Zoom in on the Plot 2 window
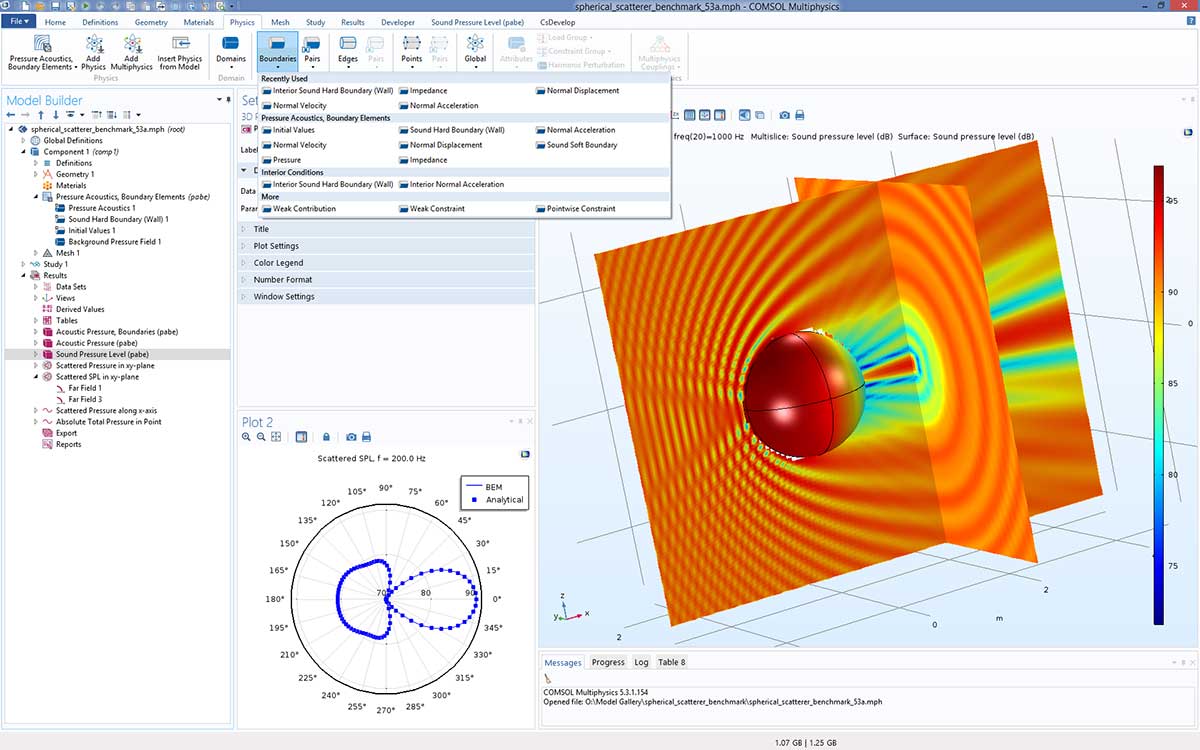Screen dimensions: 1200x750 (247, 437)
